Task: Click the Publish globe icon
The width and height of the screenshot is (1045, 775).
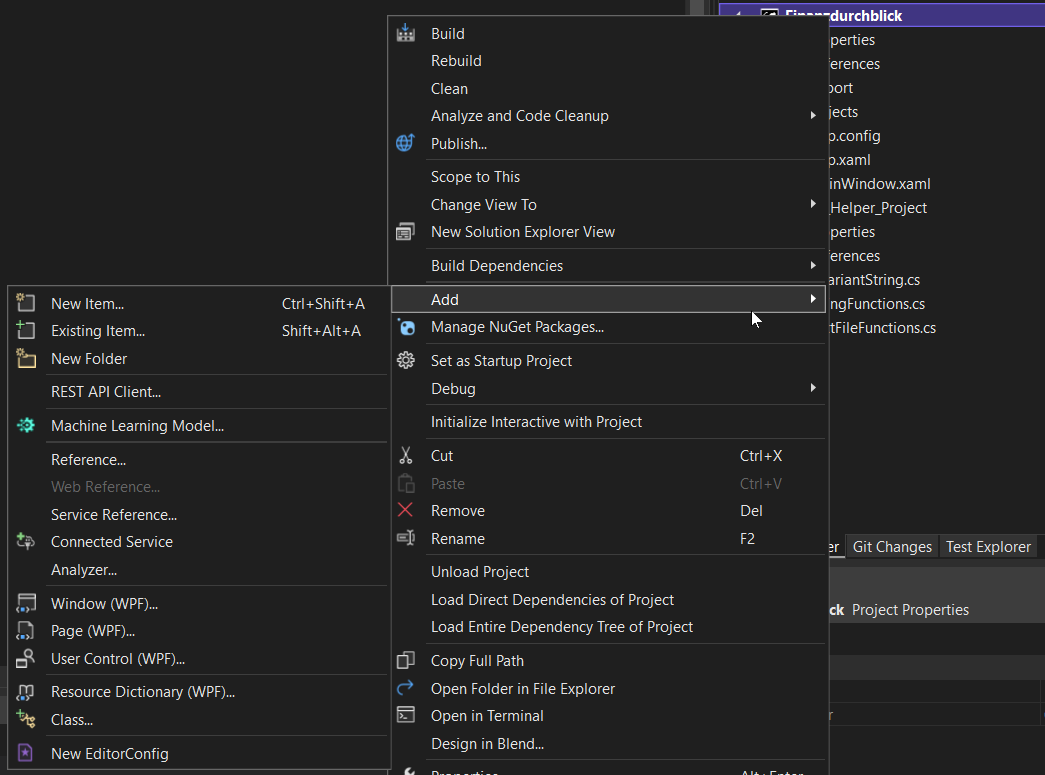Action: point(405,143)
